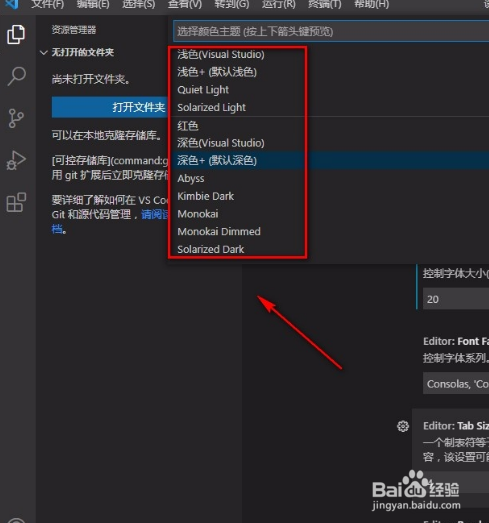Image resolution: width=489 pixels, height=523 pixels.
Task: Follow the 请阅读 documentation link
Action: click(x=154, y=214)
